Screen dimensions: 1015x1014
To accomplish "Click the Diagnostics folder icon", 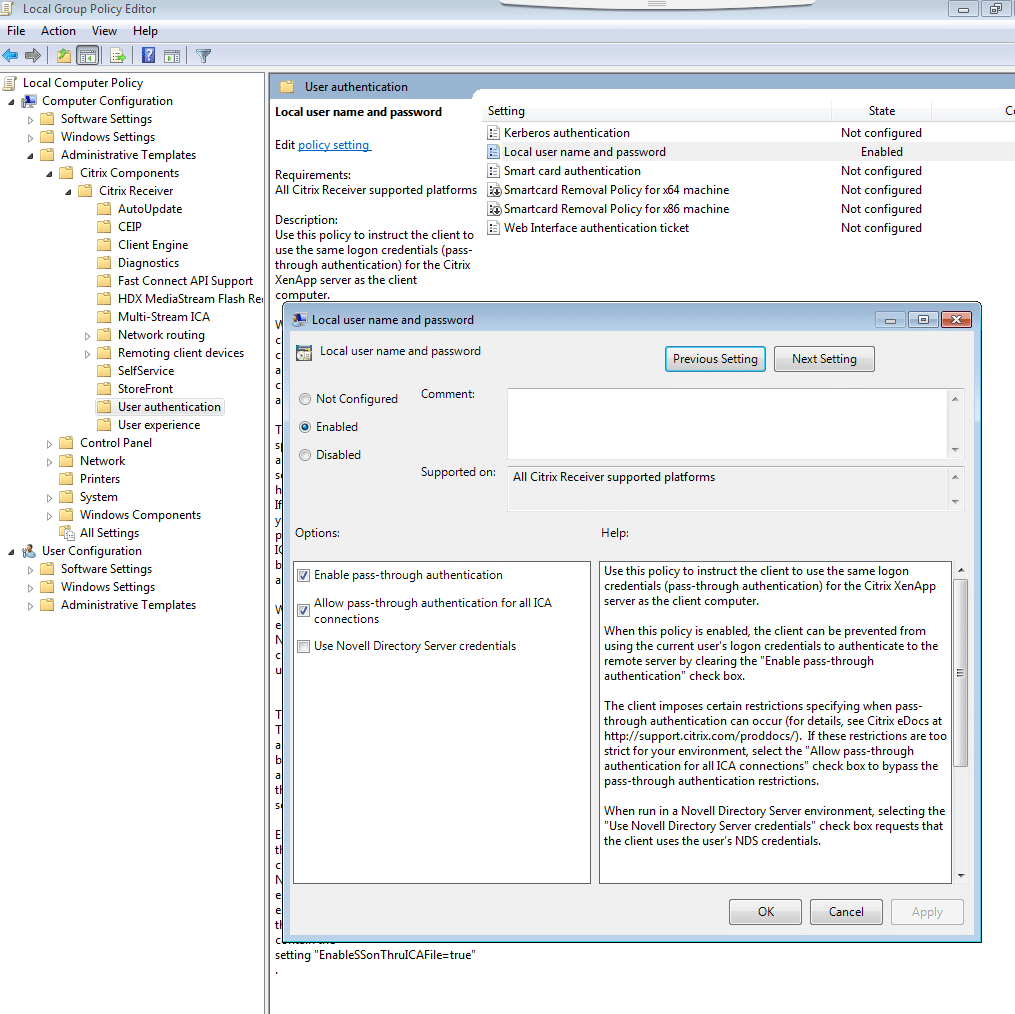I will pyautogui.click(x=104, y=263).
